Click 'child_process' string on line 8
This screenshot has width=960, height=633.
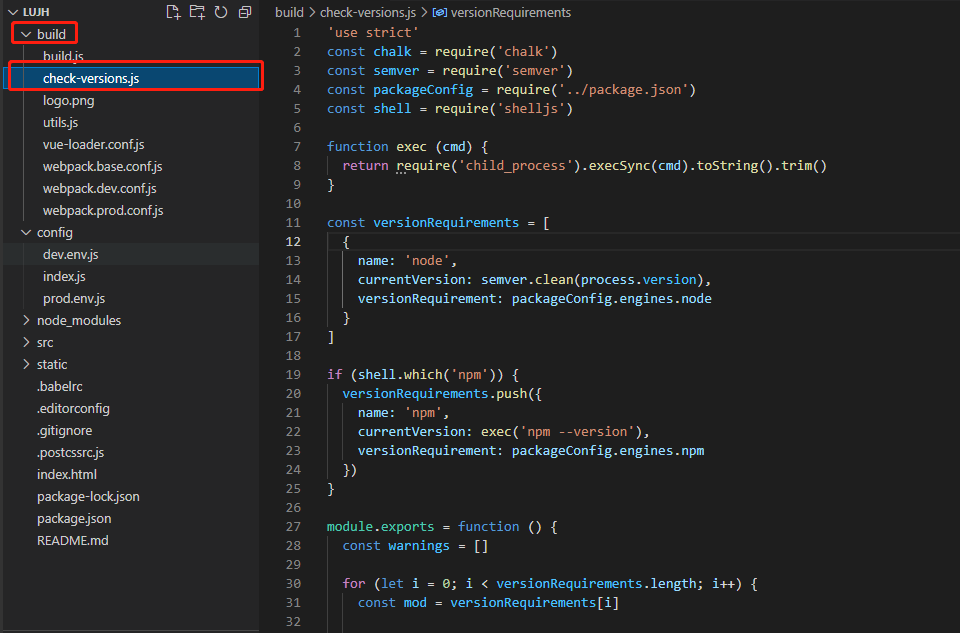(515, 165)
